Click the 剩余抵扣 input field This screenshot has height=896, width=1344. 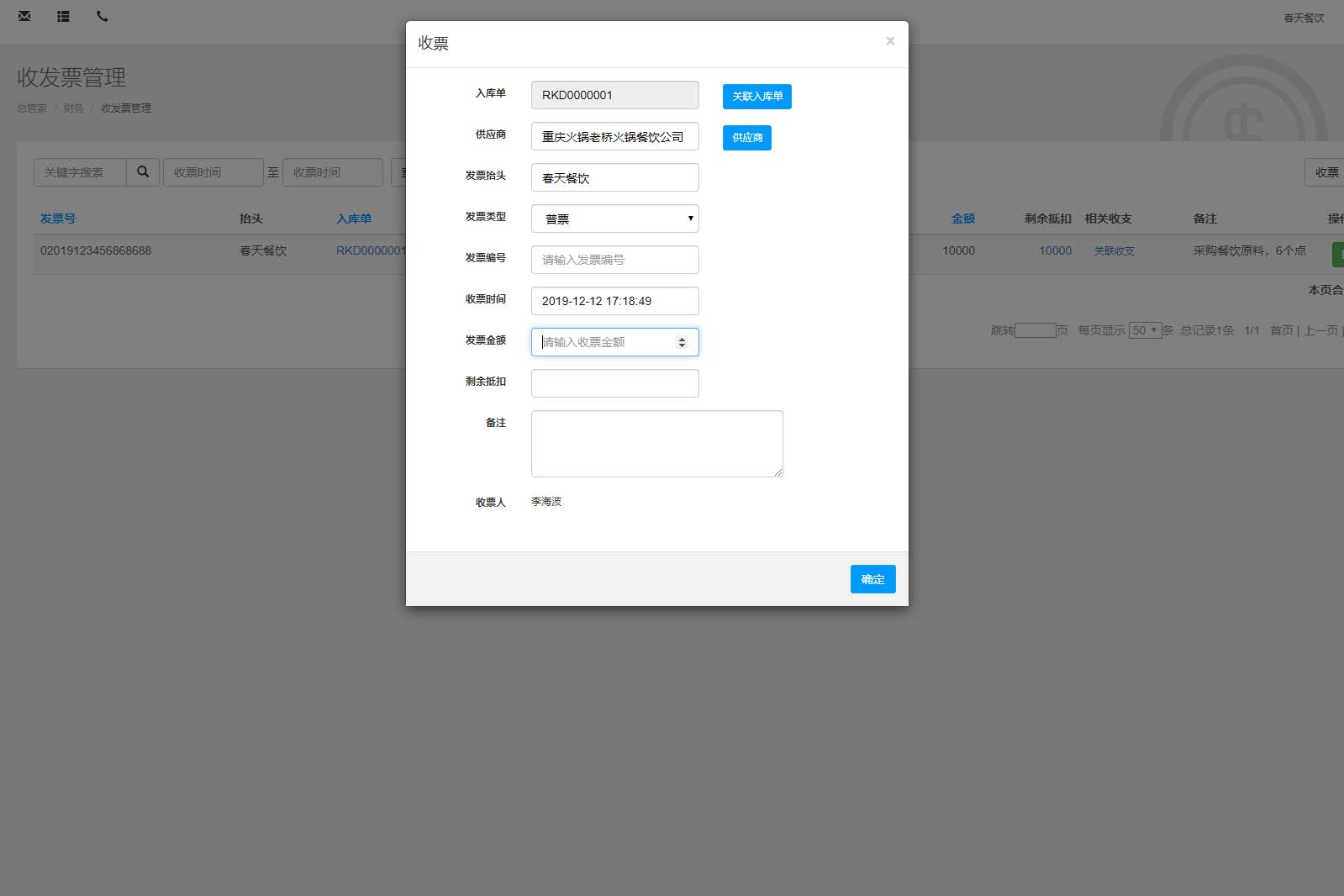(614, 383)
